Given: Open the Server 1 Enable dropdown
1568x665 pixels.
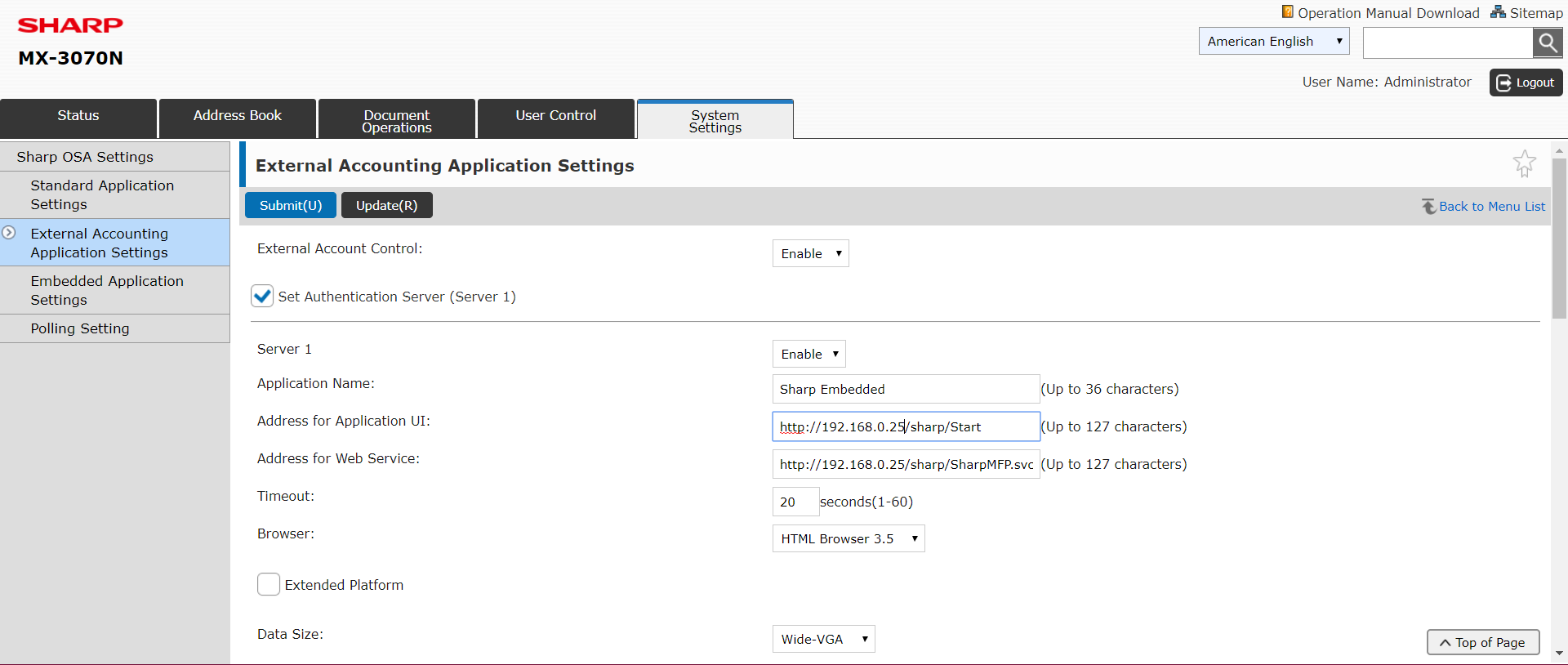Looking at the screenshot, I should point(808,354).
